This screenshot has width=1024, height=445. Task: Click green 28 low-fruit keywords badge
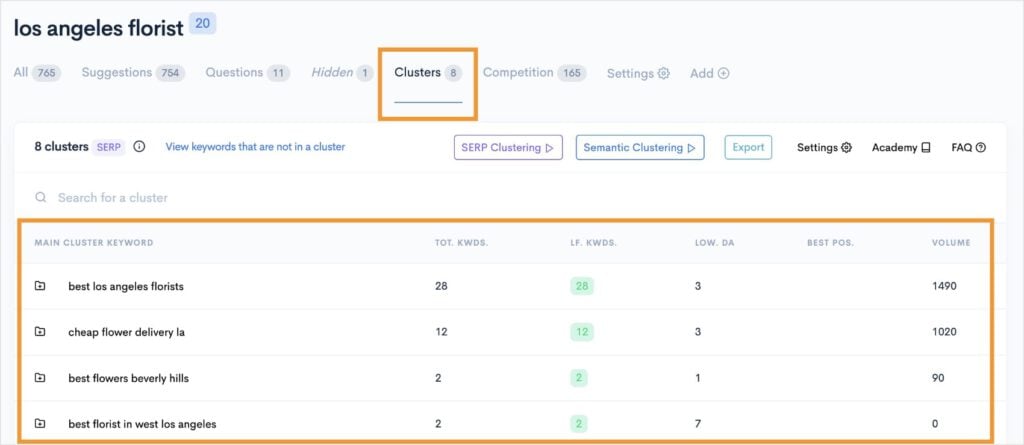point(582,286)
